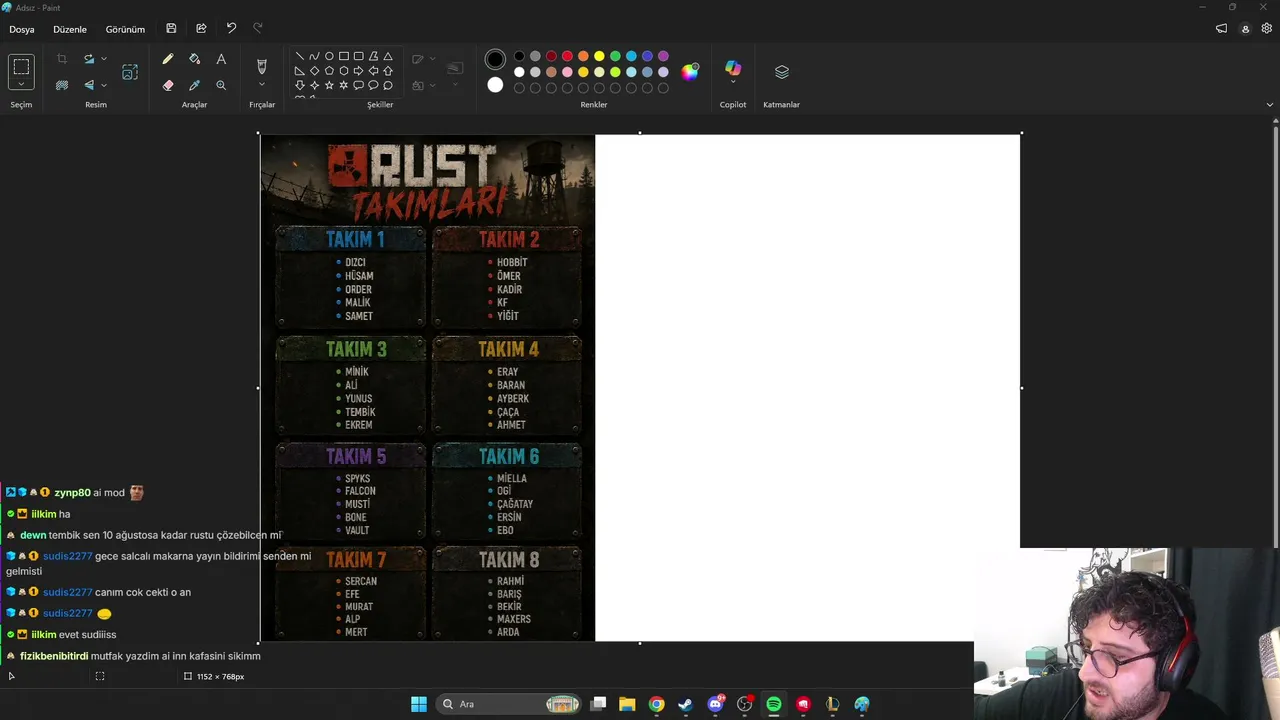Select secondary color circle (white)
The image size is (1280, 720).
click(x=495, y=86)
